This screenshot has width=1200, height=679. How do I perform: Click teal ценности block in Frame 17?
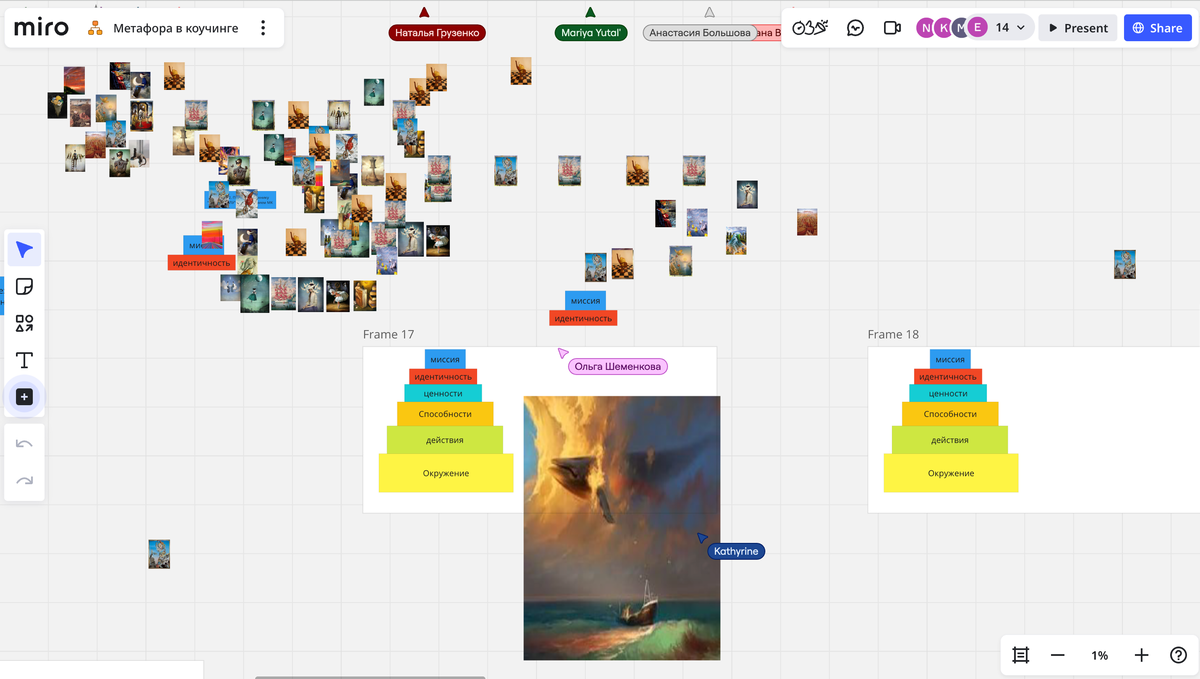pos(443,393)
